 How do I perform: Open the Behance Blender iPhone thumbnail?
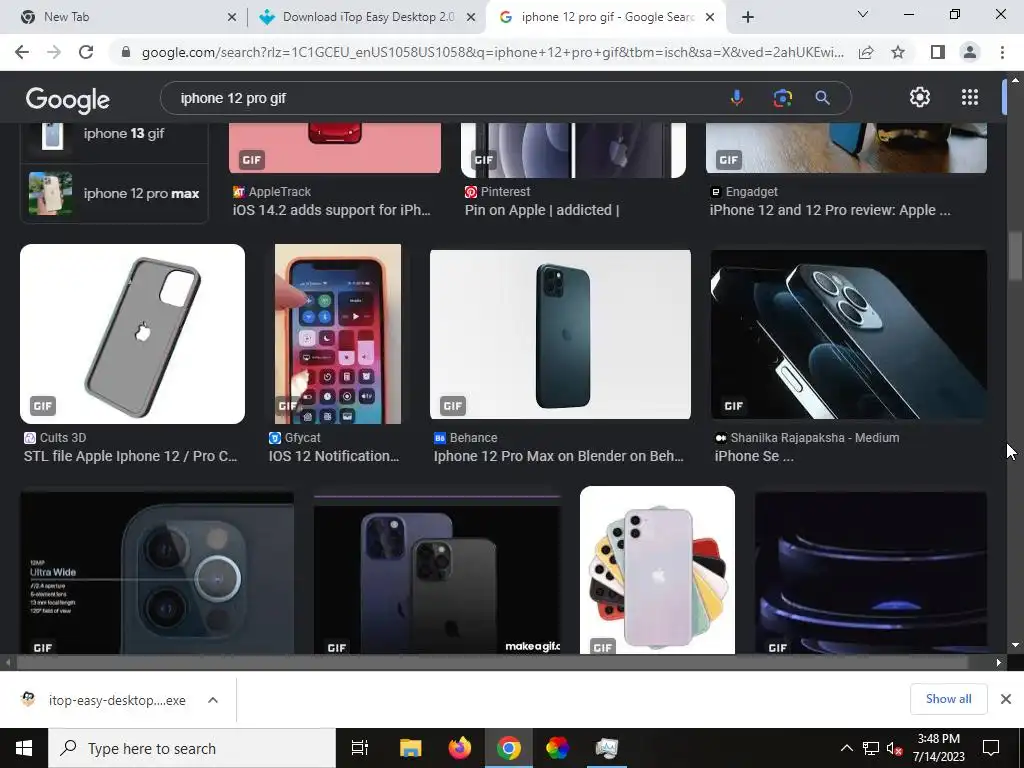click(x=560, y=334)
